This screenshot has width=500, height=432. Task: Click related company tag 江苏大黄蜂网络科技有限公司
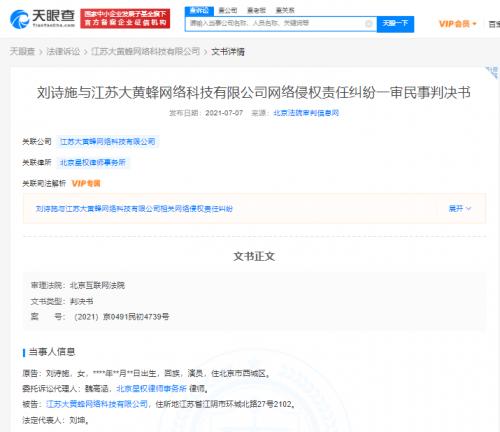pos(107,142)
